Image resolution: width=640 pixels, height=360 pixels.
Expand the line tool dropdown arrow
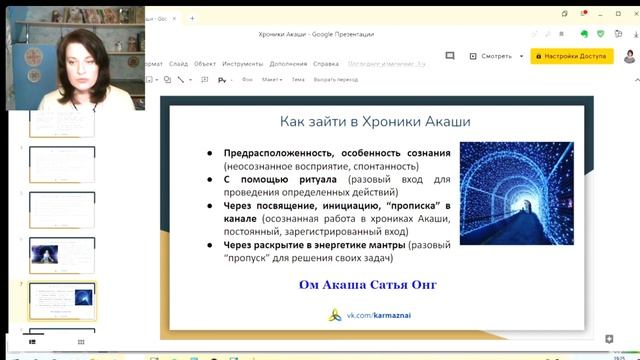(190, 80)
